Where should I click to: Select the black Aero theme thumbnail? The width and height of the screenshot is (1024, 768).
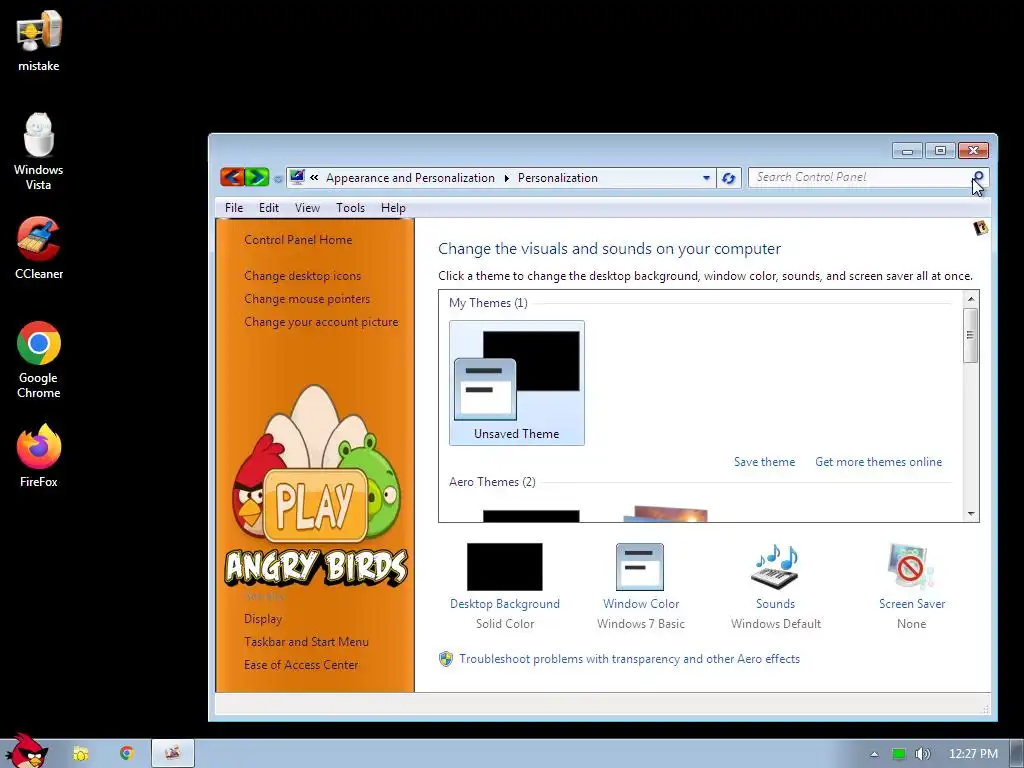click(531, 516)
